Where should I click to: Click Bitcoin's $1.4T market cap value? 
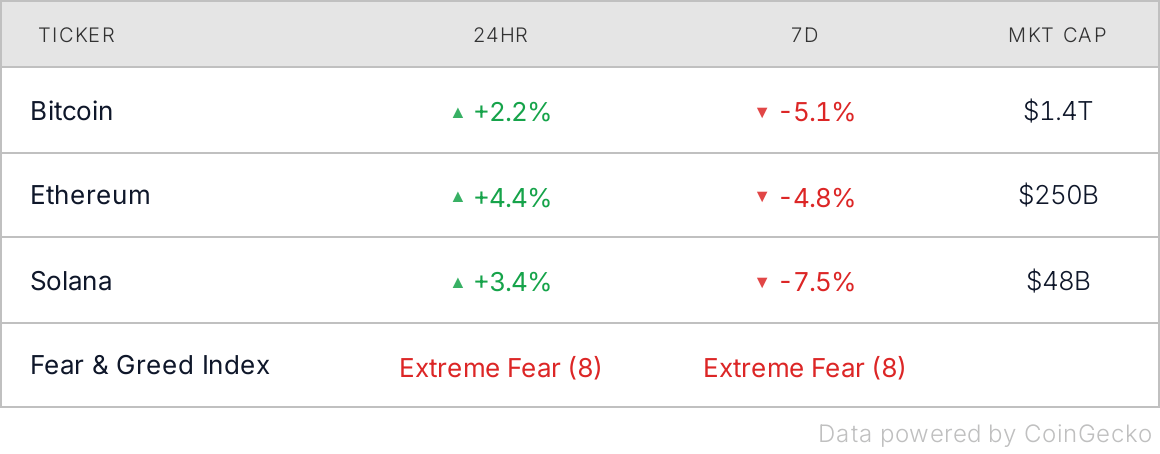1058,111
